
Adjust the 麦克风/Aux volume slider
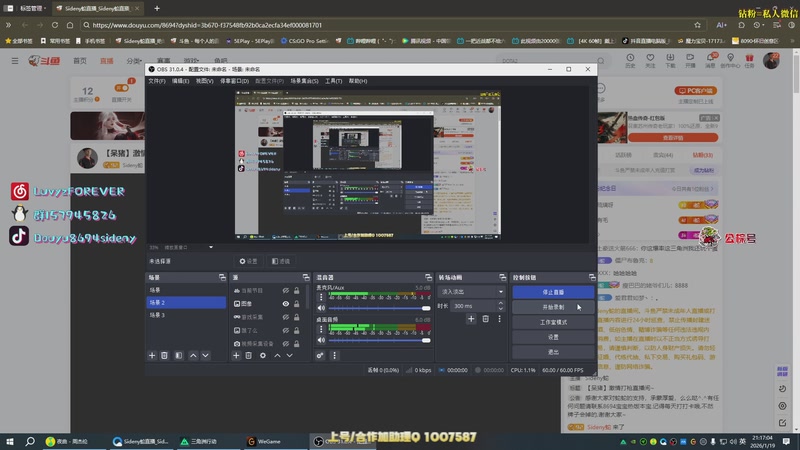pos(379,308)
